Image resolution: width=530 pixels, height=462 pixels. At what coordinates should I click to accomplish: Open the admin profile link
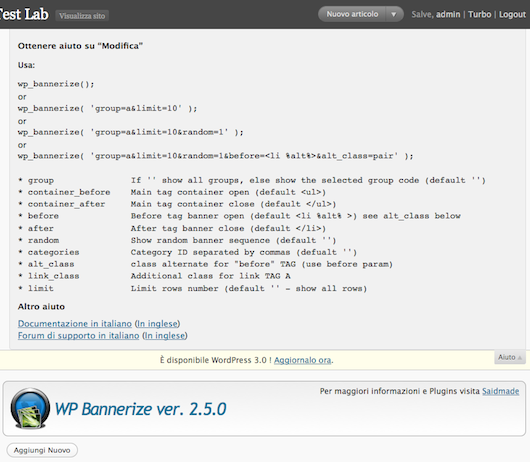tap(448, 14)
